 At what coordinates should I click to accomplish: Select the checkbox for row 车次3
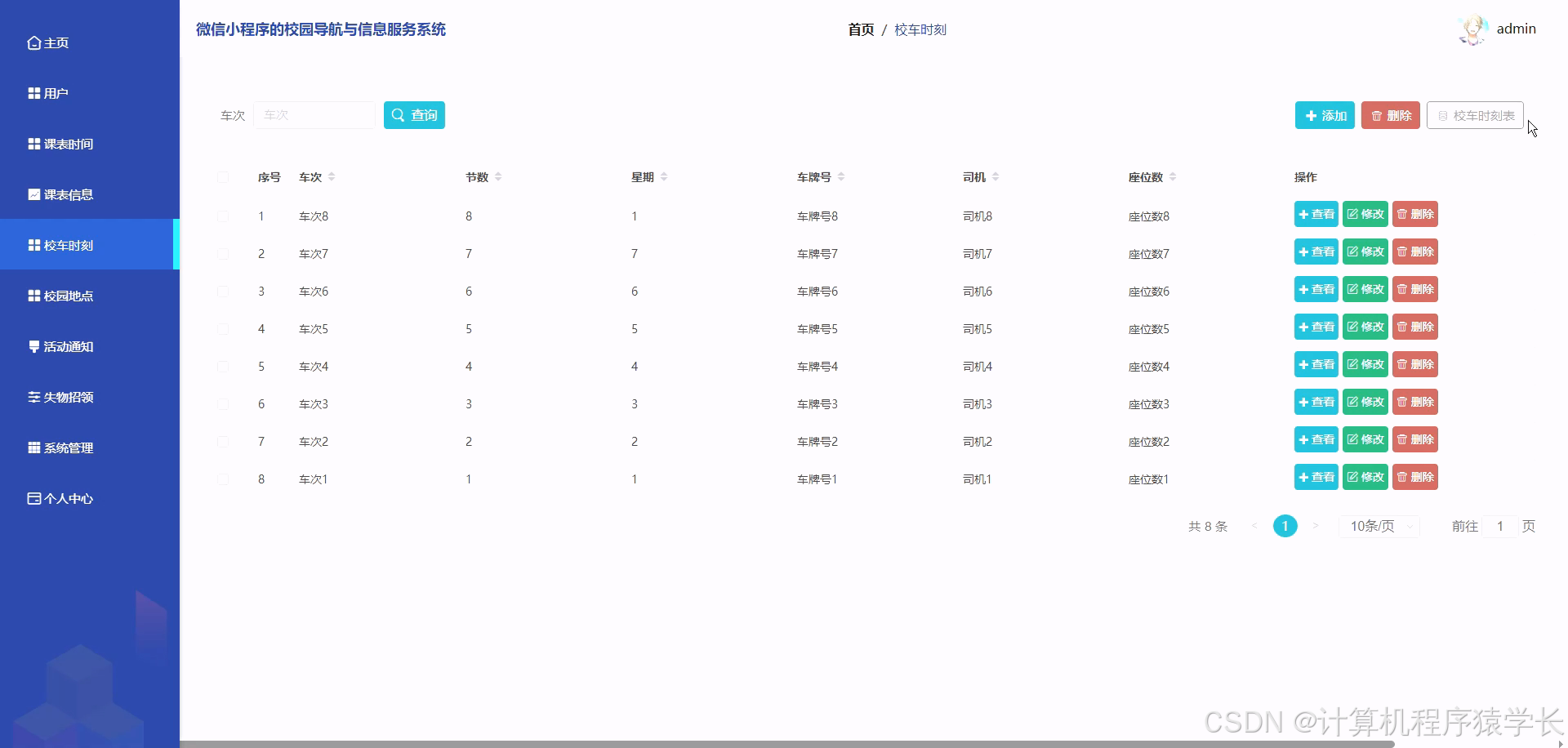click(223, 404)
